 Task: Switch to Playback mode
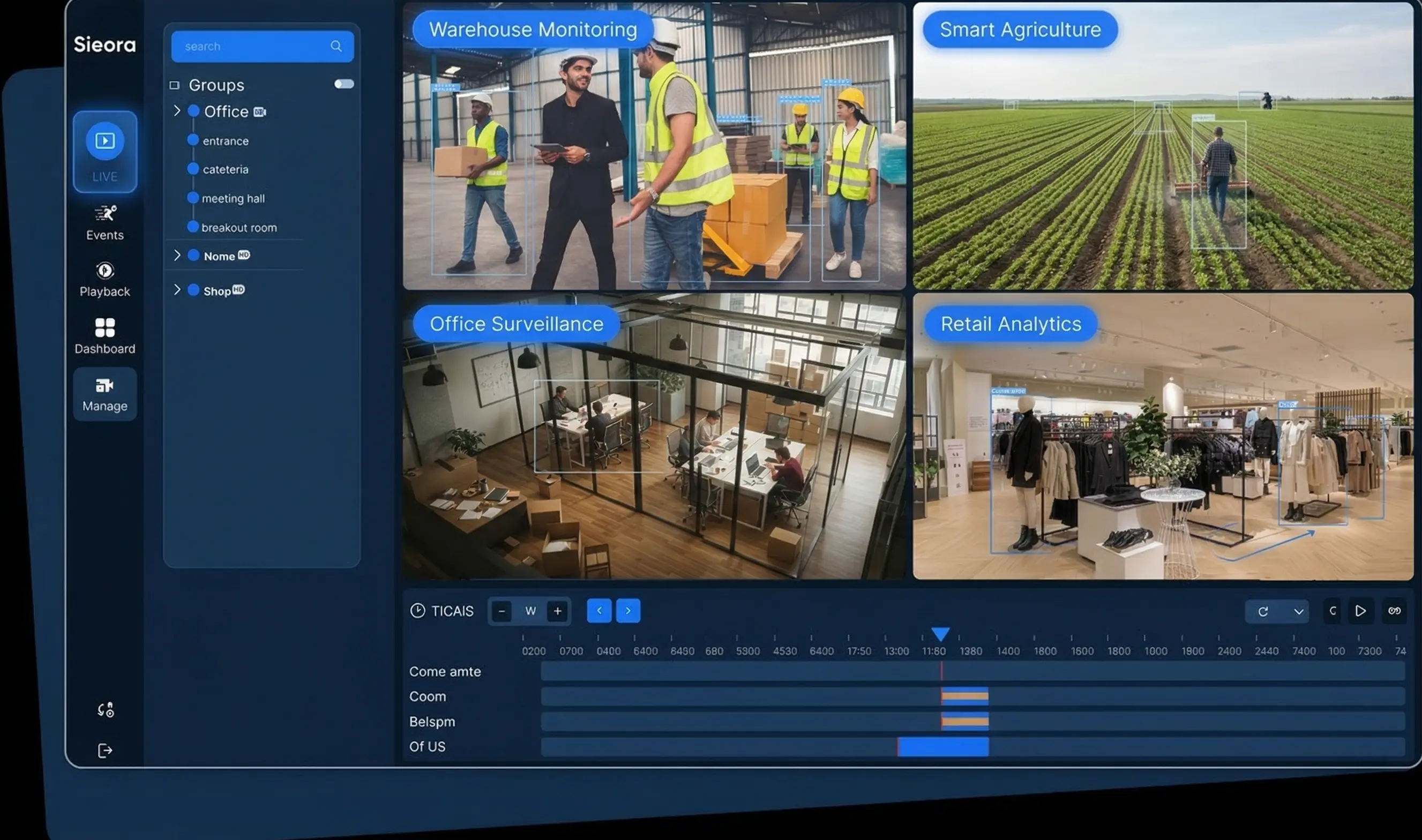[104, 277]
